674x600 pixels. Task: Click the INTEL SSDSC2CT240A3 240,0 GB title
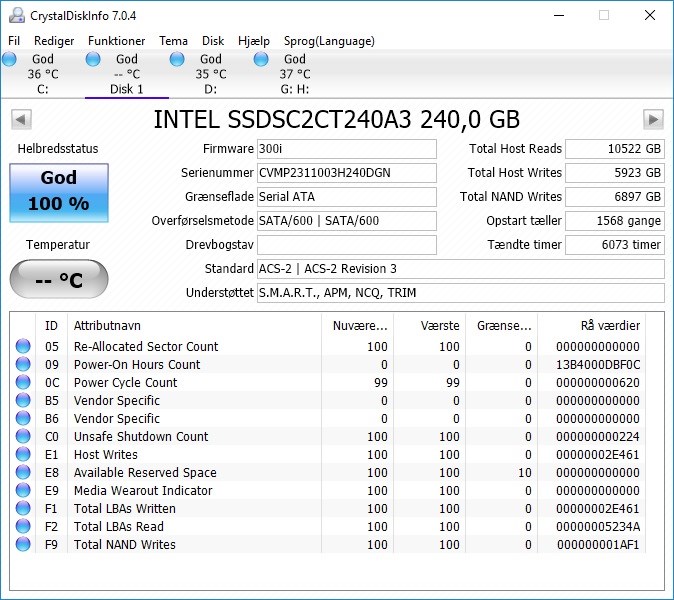[337, 119]
